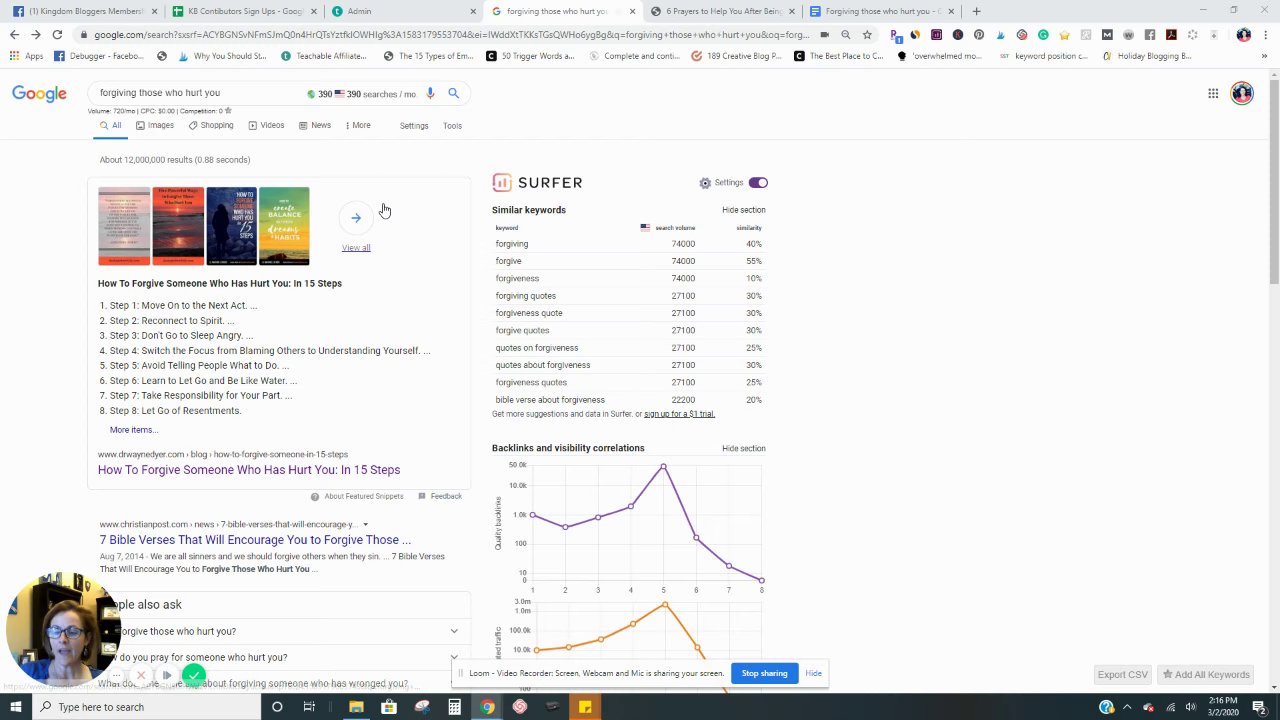Image resolution: width=1280 pixels, height=720 pixels.
Task: Click the Add All Keywords button
Action: click(x=1206, y=675)
